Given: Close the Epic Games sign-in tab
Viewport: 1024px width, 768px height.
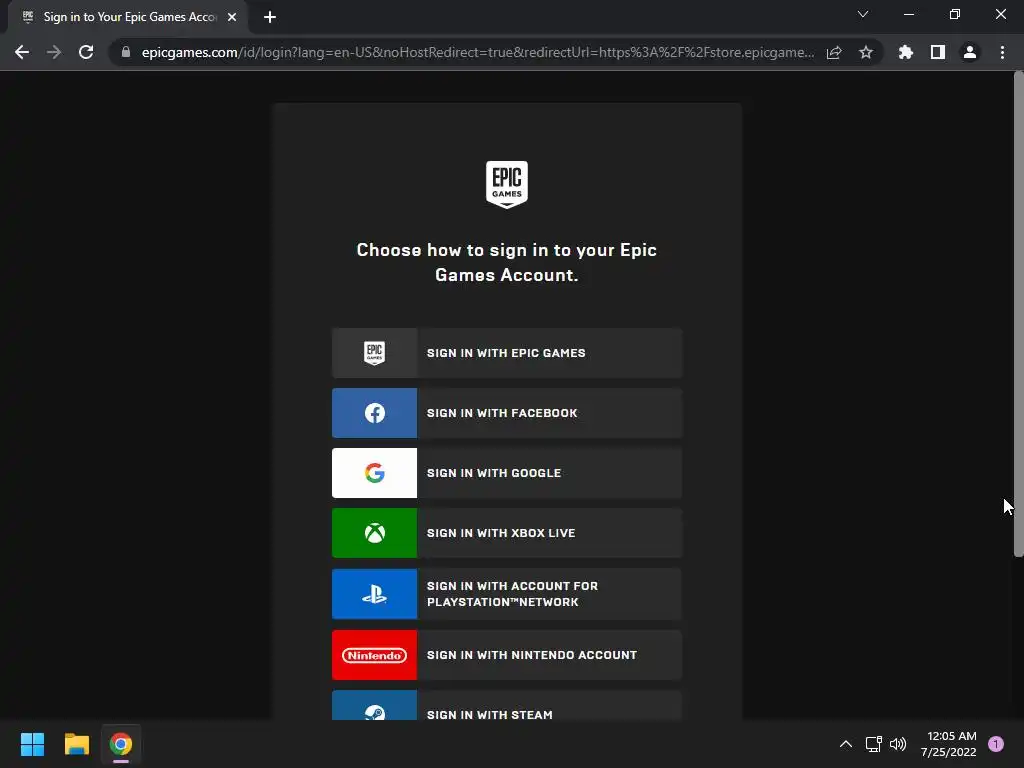Looking at the screenshot, I should (x=232, y=17).
